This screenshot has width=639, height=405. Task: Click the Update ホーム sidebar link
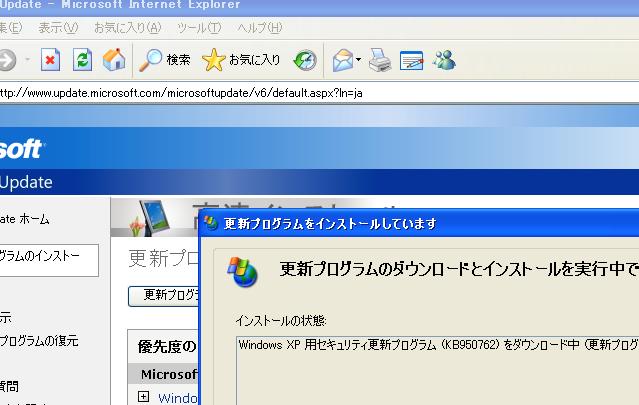tap(24, 219)
